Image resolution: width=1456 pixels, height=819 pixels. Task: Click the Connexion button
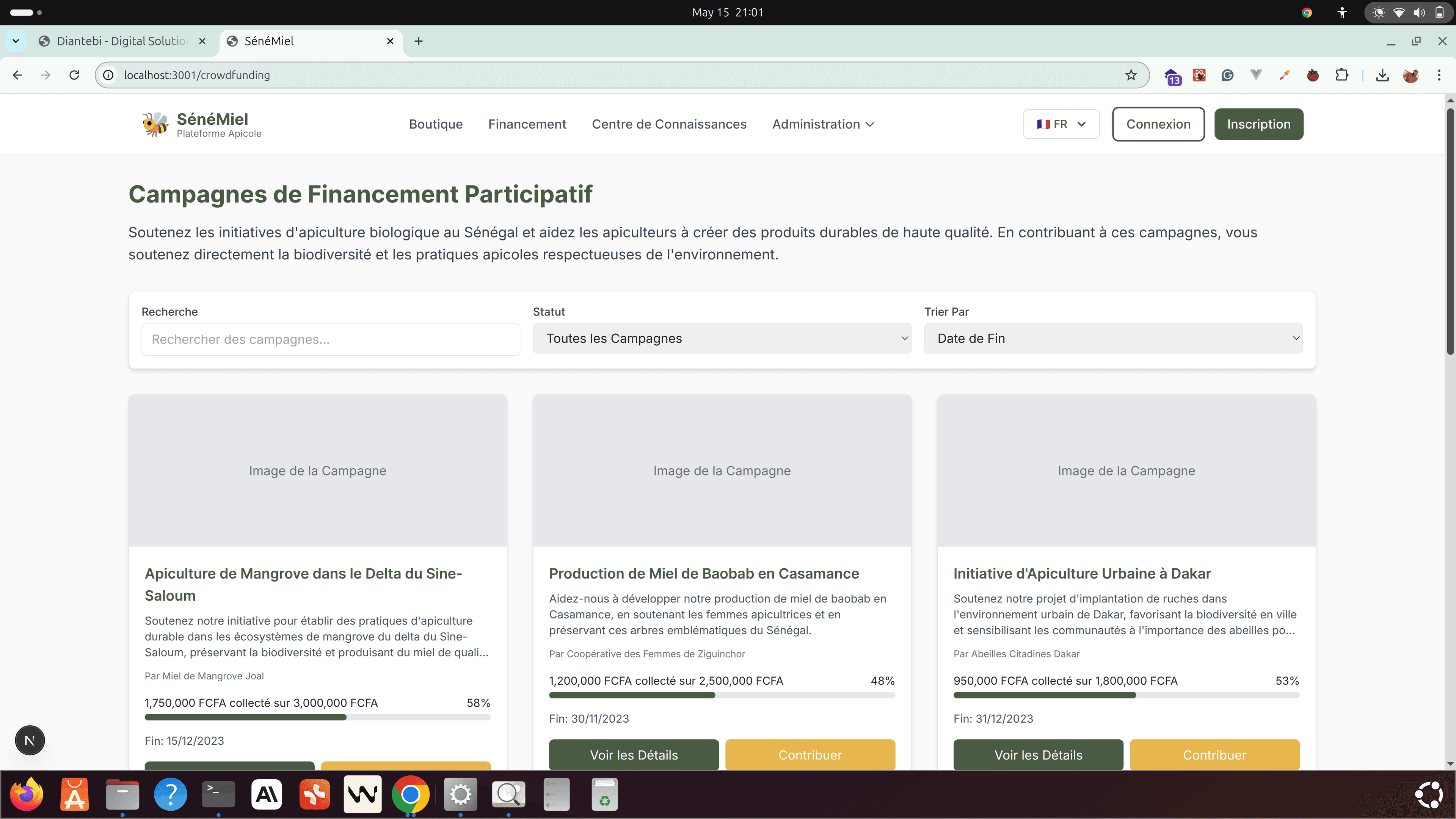coord(1158,124)
